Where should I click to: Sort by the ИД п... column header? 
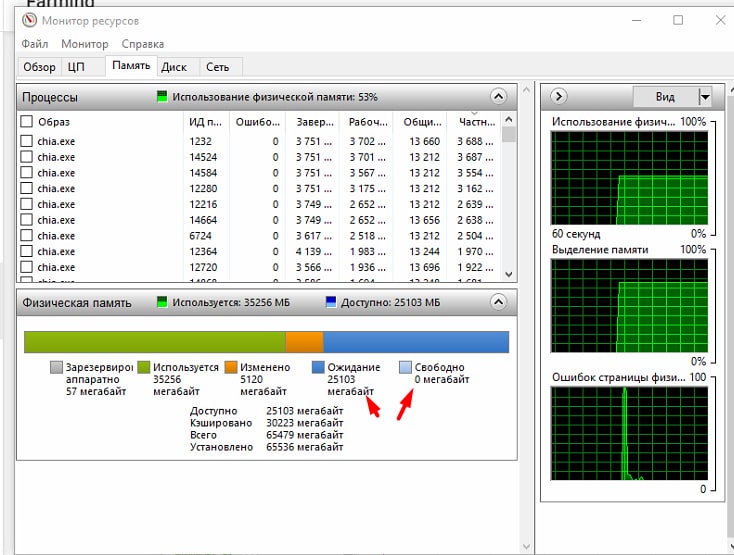click(206, 122)
